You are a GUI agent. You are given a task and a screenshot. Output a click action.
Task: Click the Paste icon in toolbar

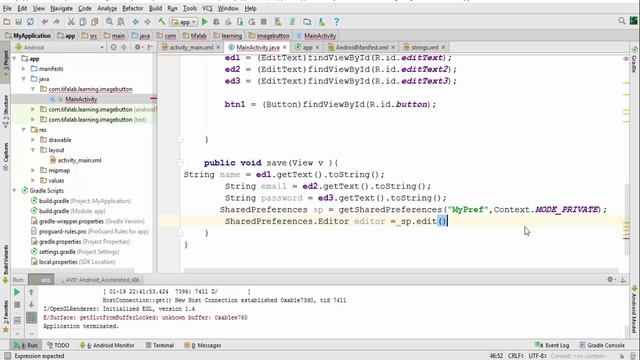pyautogui.click(x=95, y=22)
